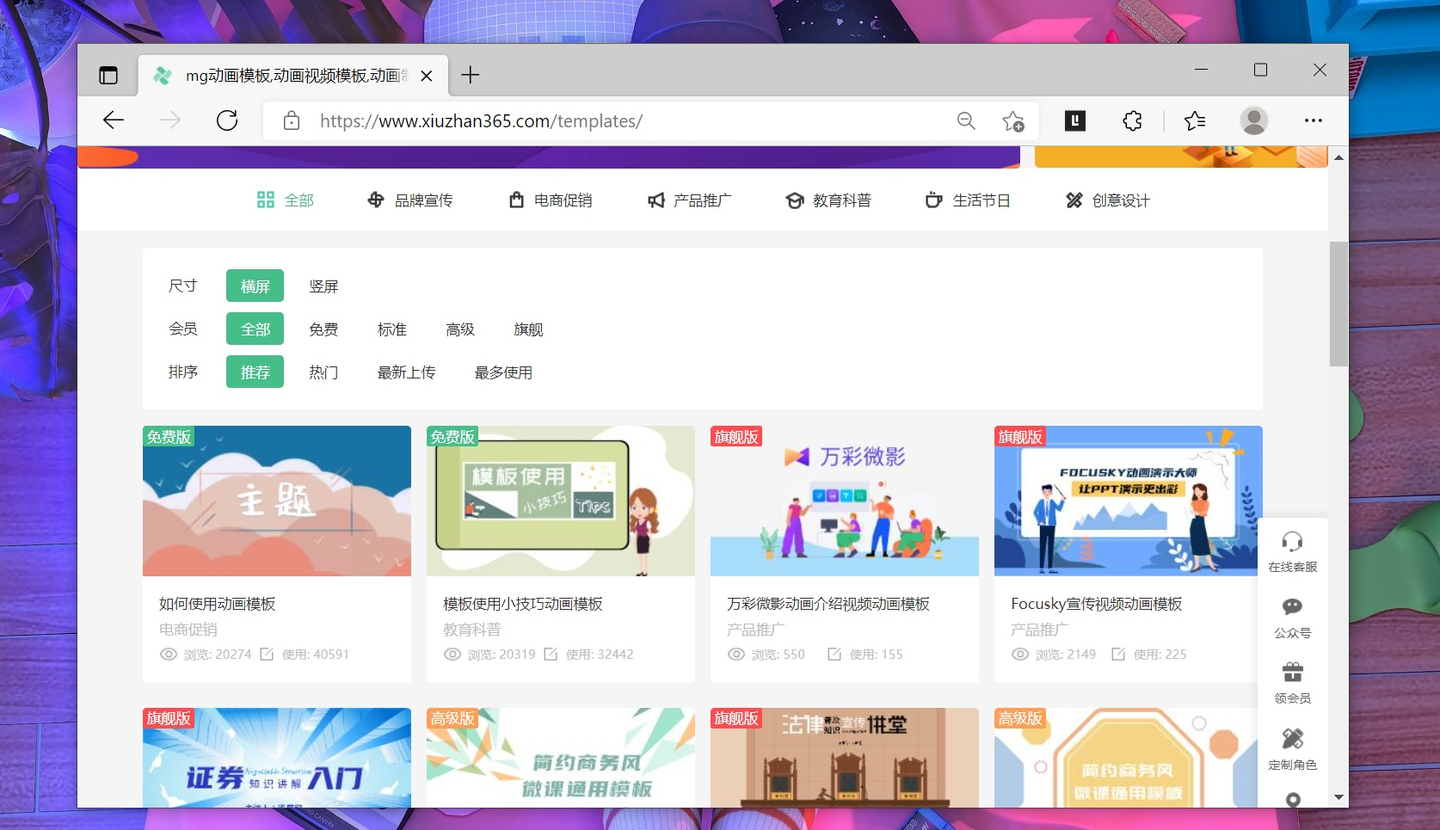Choose 标准 membership filter

tap(392, 329)
